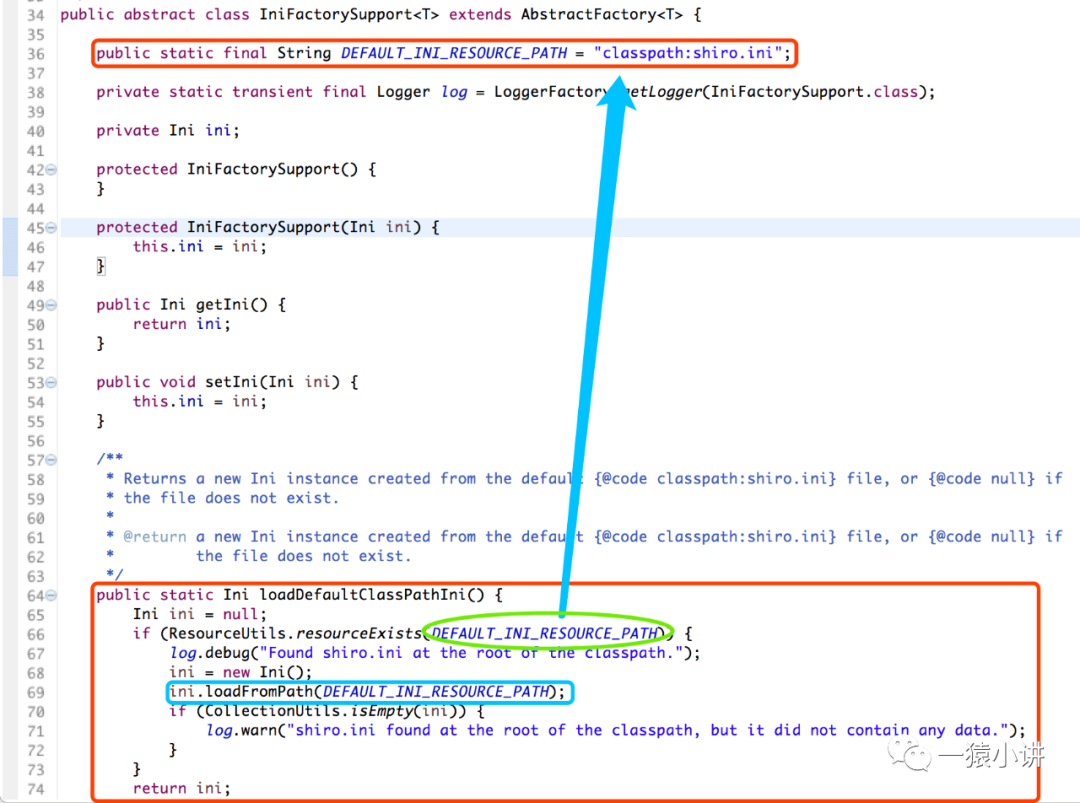Collapse the fold marker at line 53
The width and height of the screenshot is (1080, 803).
coord(52,383)
